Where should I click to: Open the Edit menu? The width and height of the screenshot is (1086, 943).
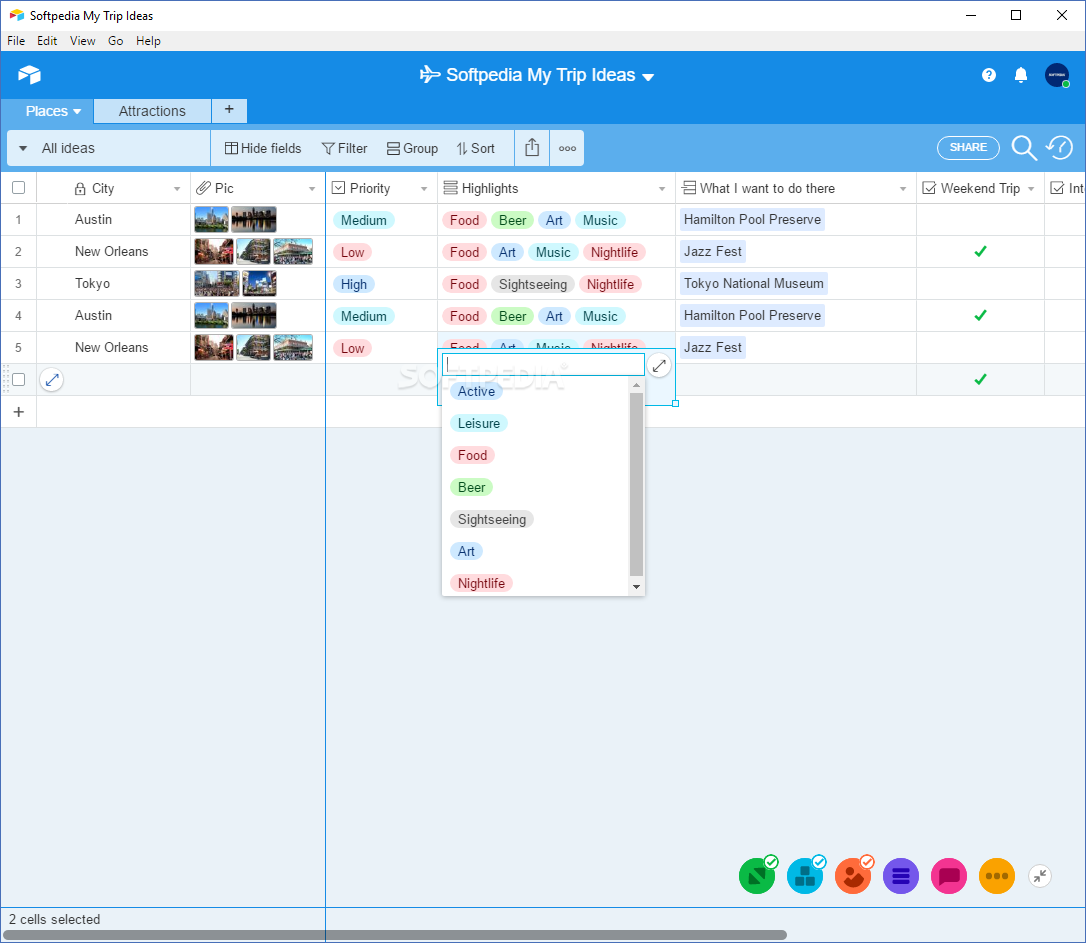click(x=47, y=41)
